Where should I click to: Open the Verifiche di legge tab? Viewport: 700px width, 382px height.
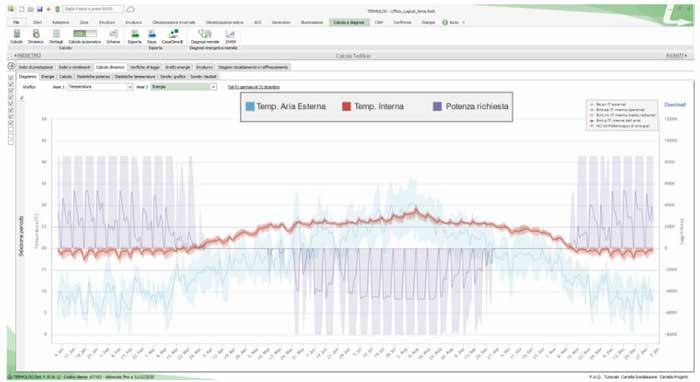[145, 67]
